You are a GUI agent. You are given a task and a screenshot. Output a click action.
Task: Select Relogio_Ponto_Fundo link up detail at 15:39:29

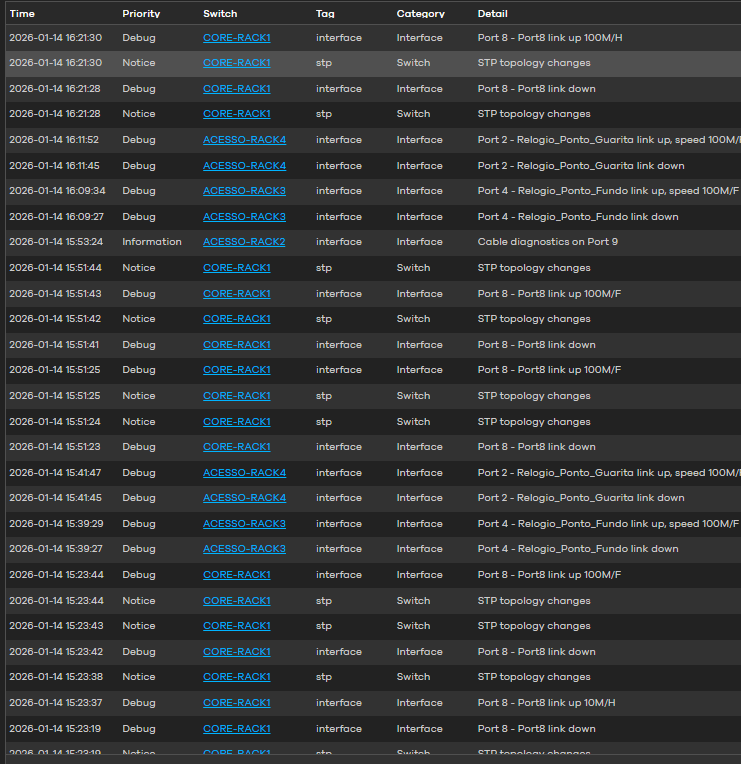(608, 524)
